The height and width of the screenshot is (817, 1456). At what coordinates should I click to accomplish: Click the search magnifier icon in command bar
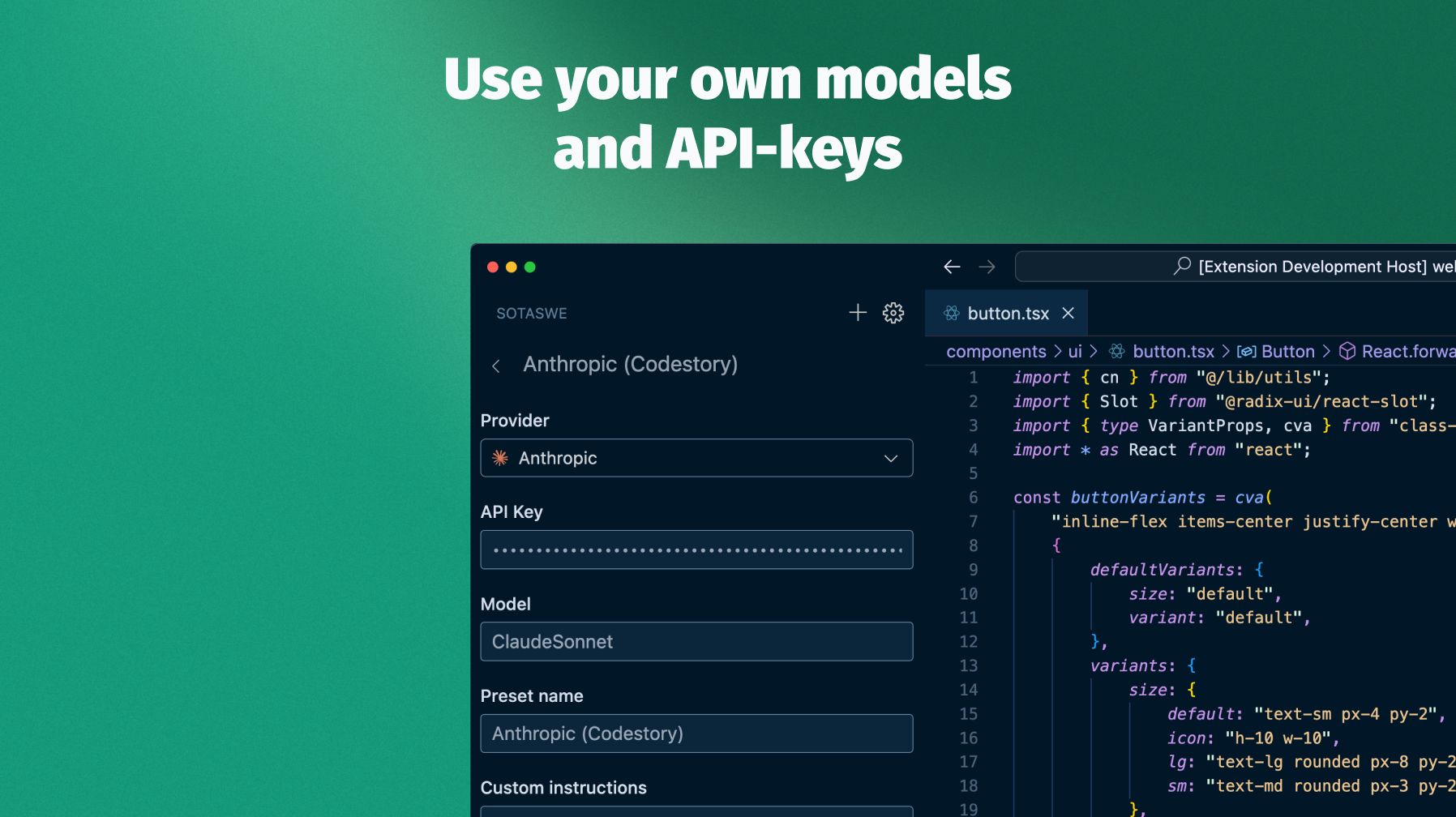(x=1182, y=266)
